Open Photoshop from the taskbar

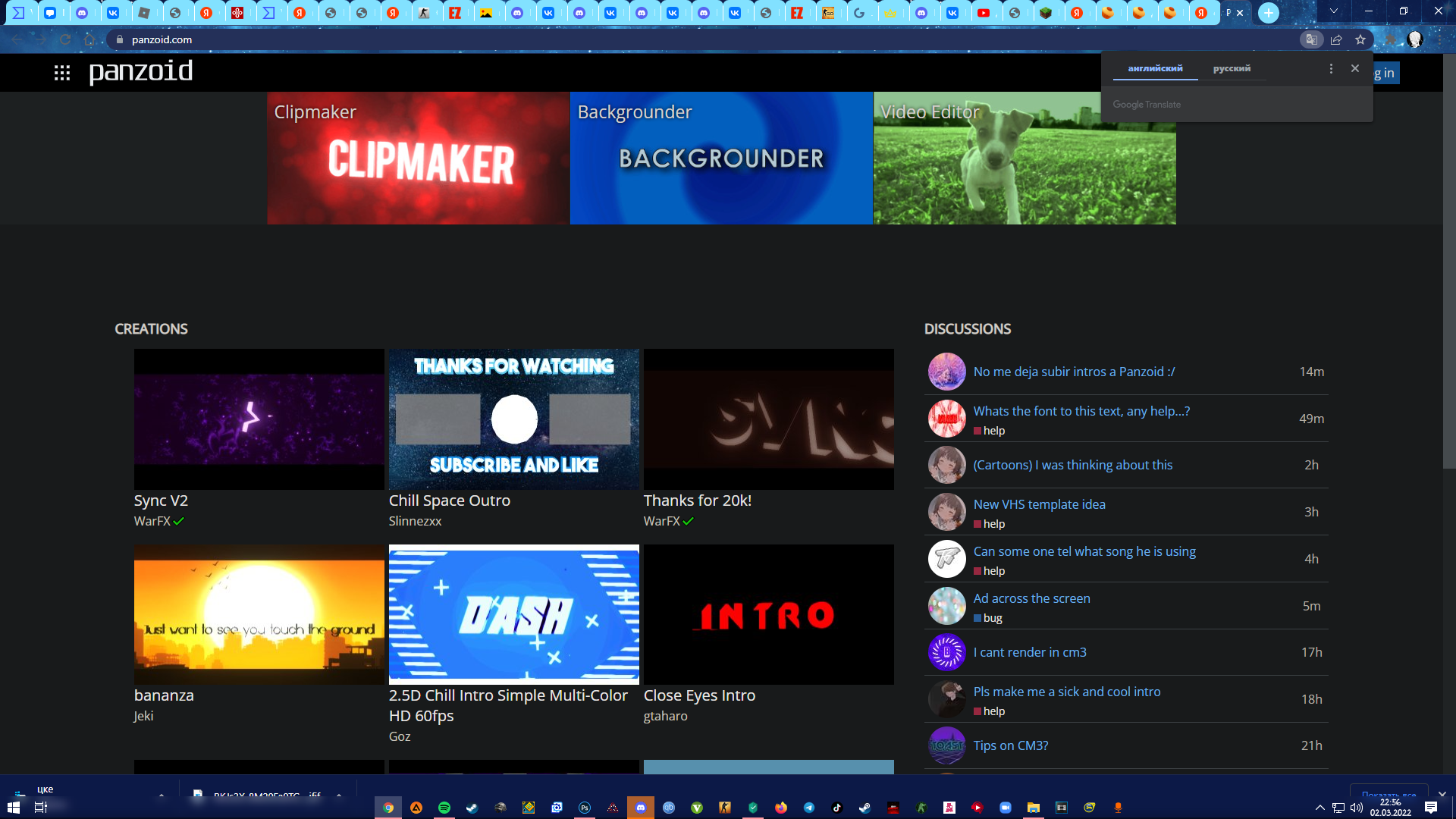[585, 808]
